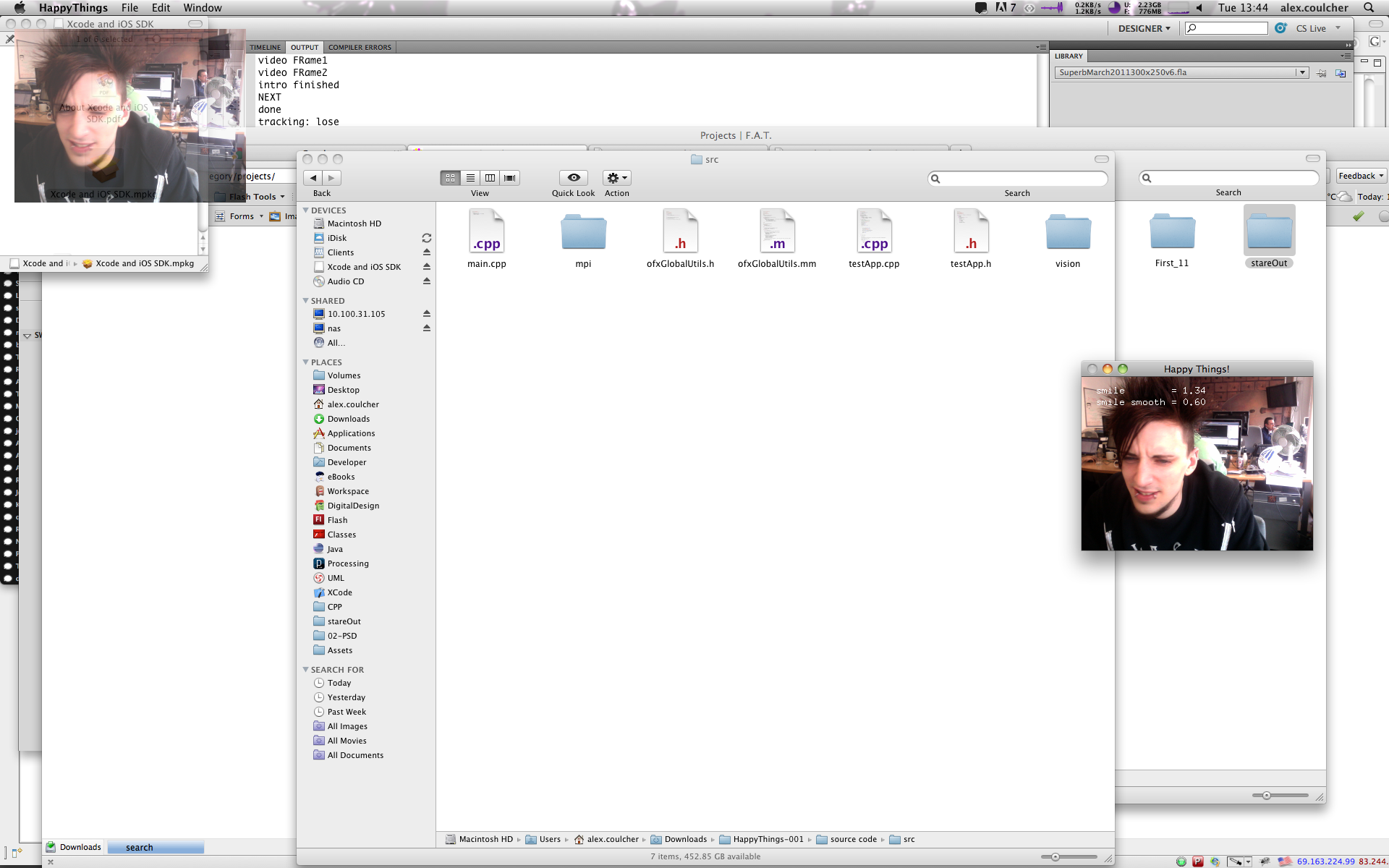Screen dimensions: 1389x868
Task: Open the Apple menu
Action: 20,8
